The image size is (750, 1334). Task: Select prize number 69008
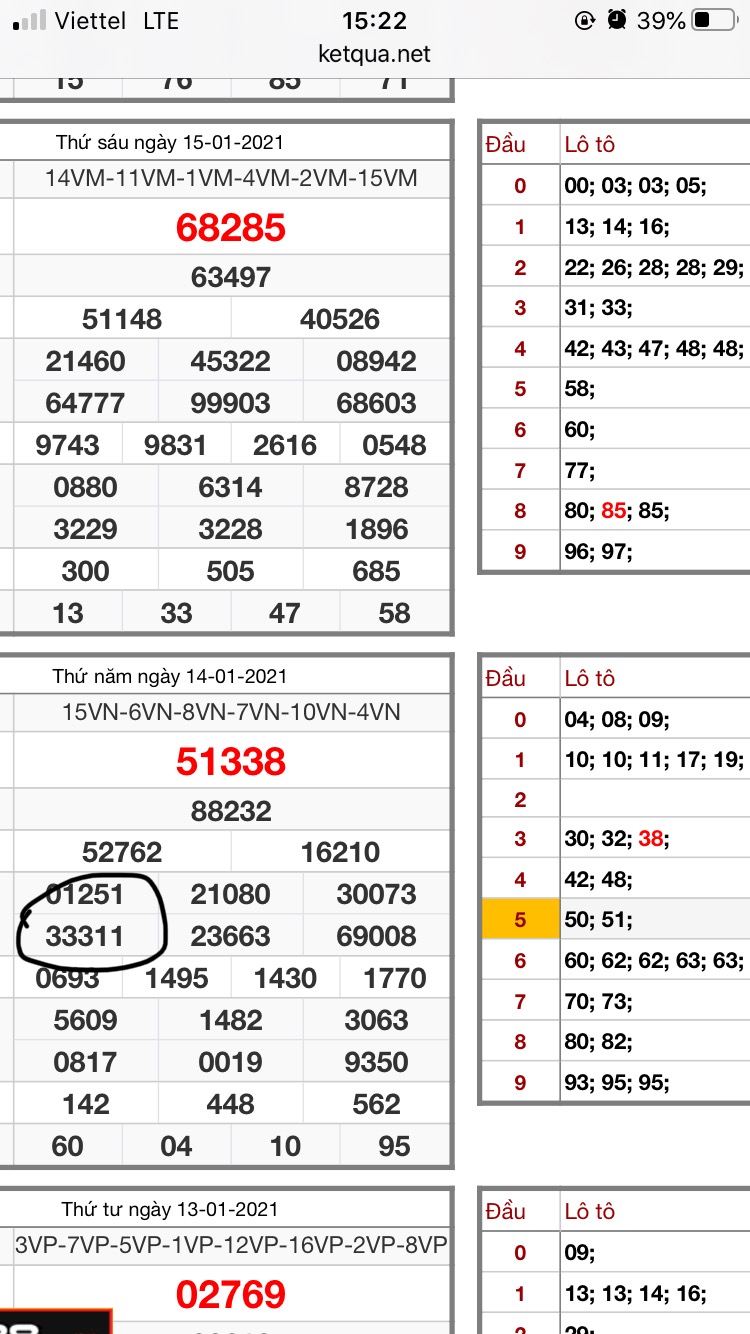pos(376,936)
